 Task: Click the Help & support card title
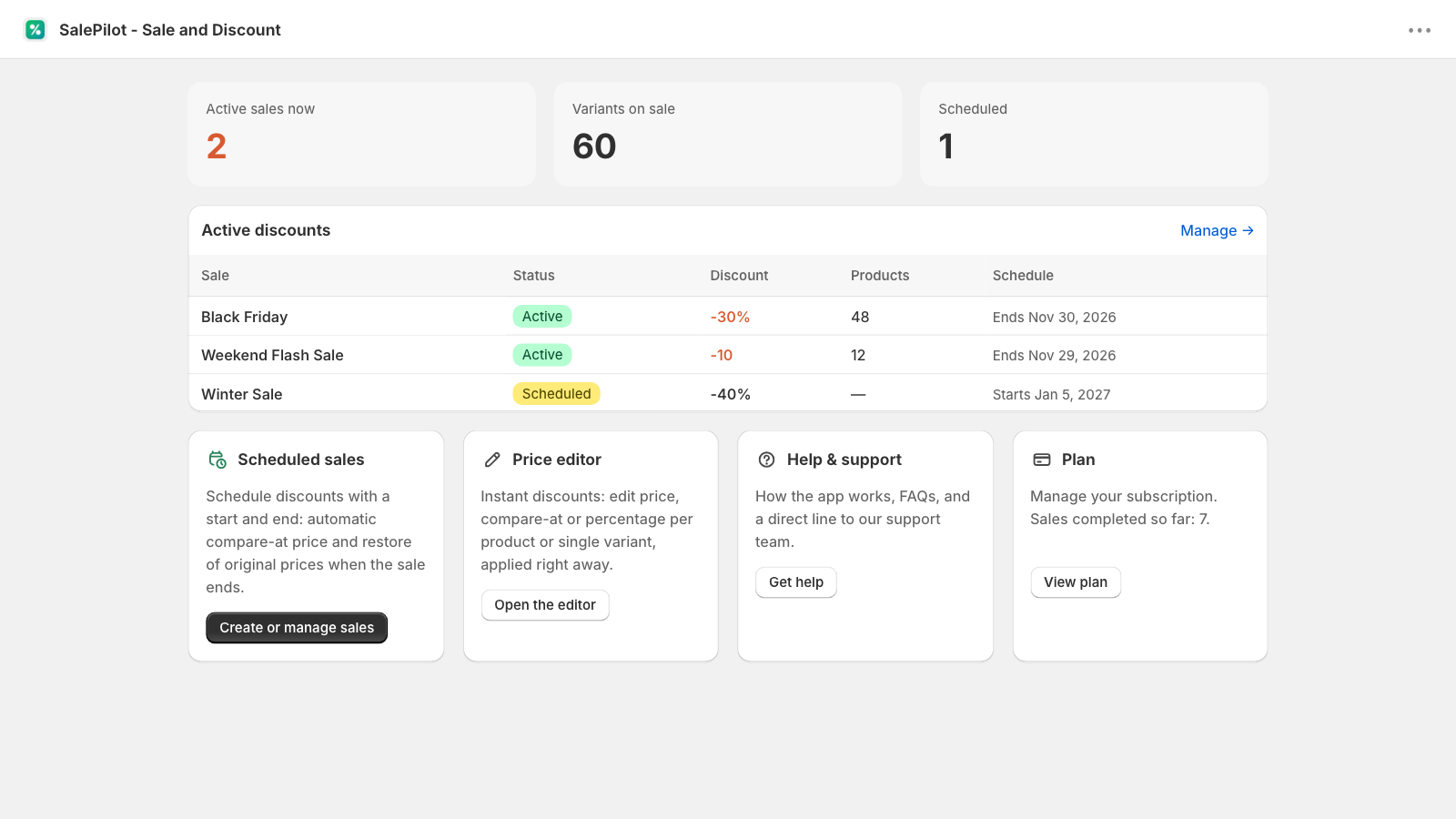pos(844,460)
